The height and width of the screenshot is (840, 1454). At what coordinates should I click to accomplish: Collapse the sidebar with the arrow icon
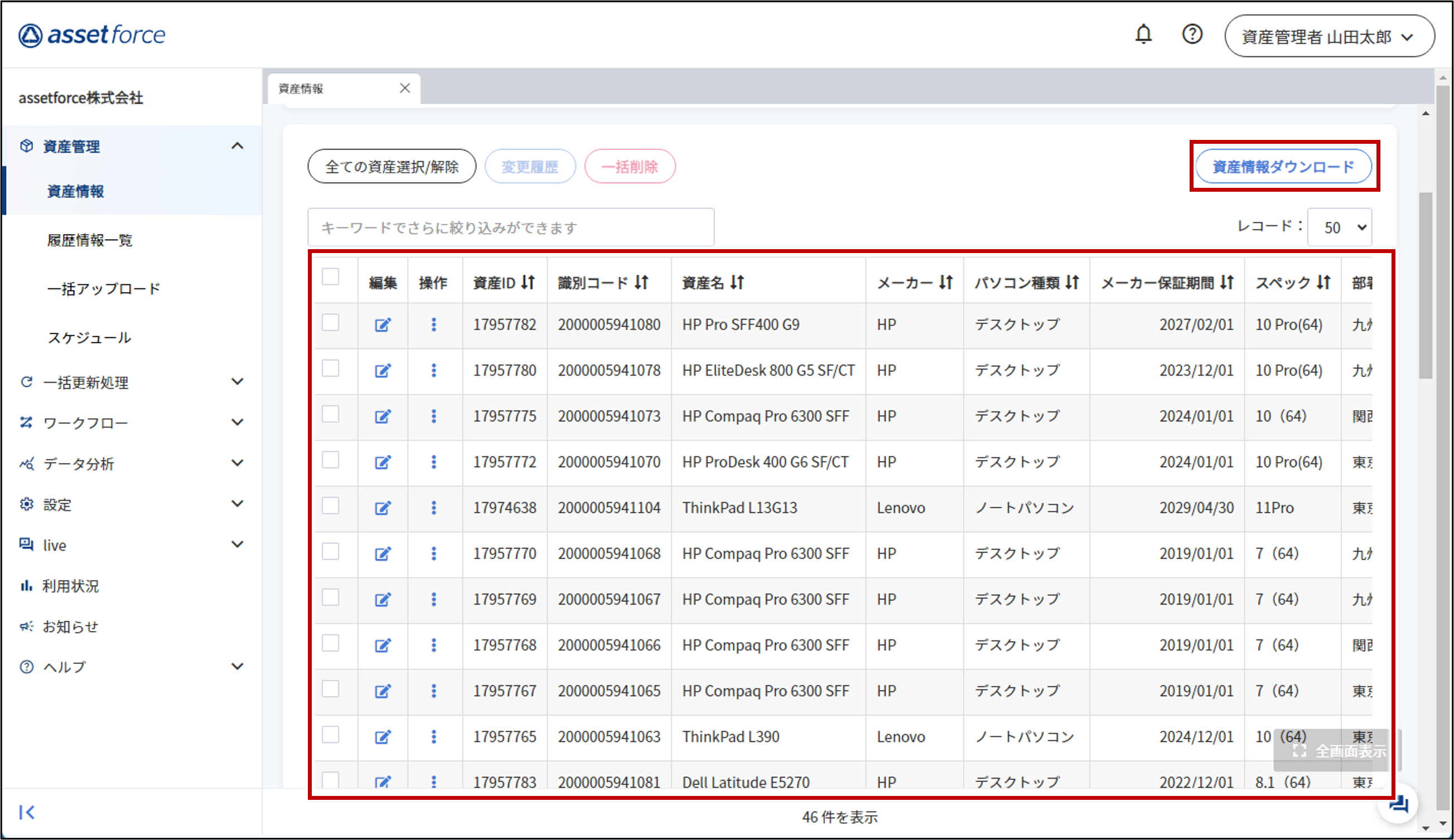(x=27, y=812)
